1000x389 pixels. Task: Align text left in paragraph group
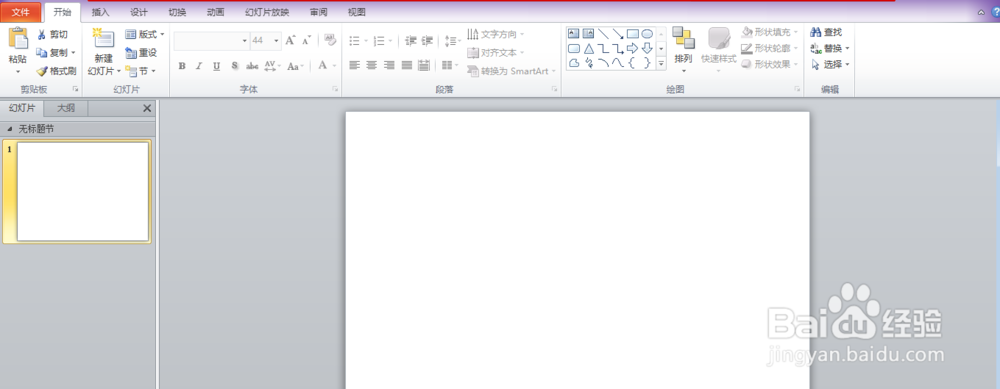(355, 65)
